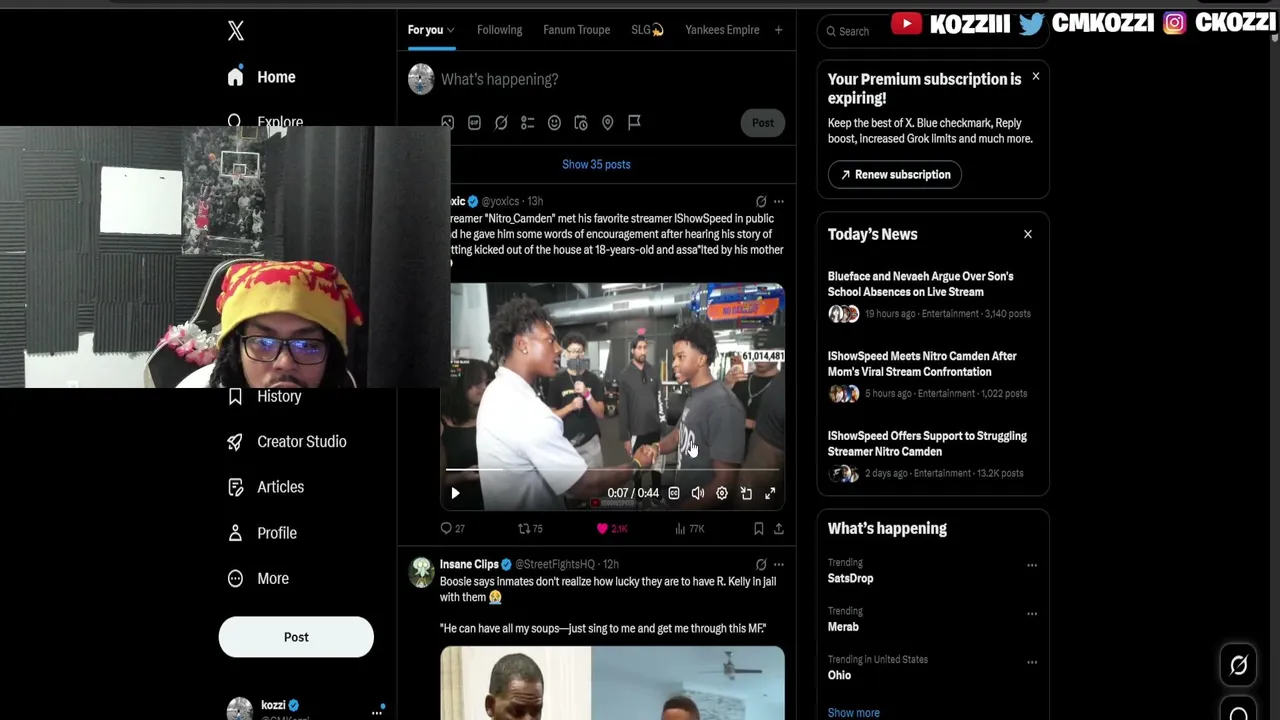Add a new timeline tab with plus
The image size is (1280, 720).
[778, 30]
